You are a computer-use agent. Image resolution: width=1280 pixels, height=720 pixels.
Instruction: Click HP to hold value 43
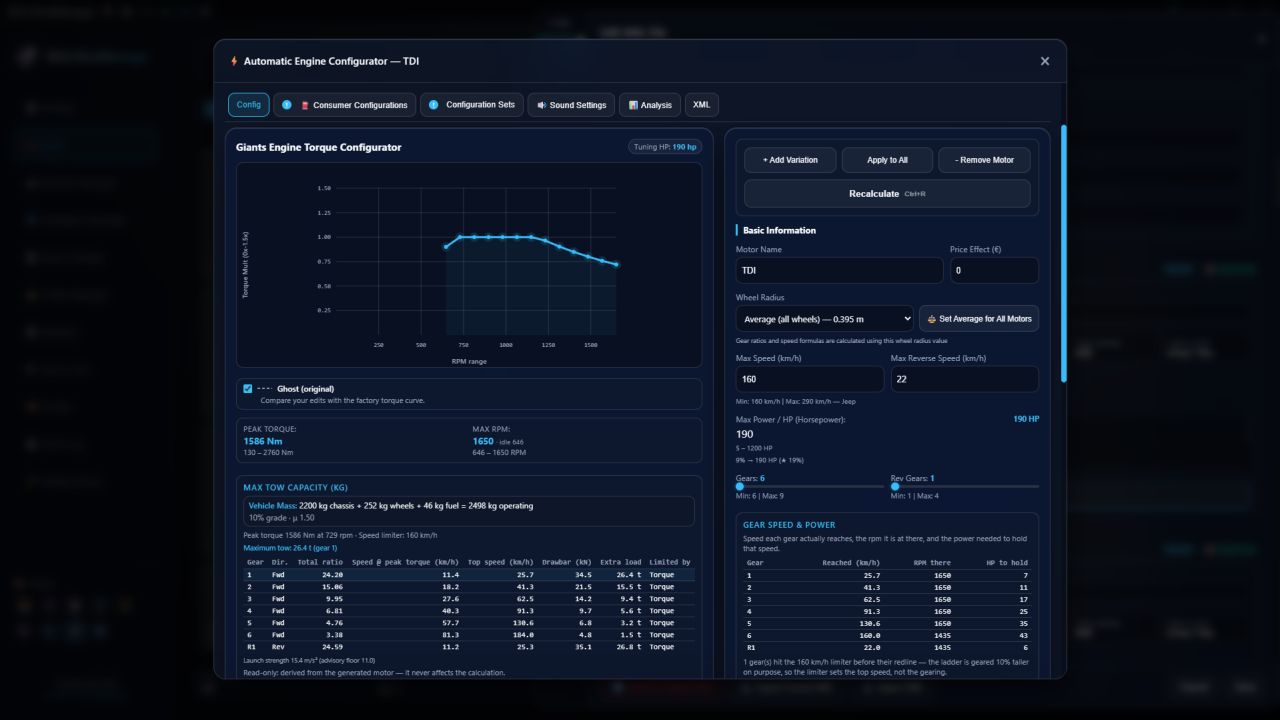1023,635
